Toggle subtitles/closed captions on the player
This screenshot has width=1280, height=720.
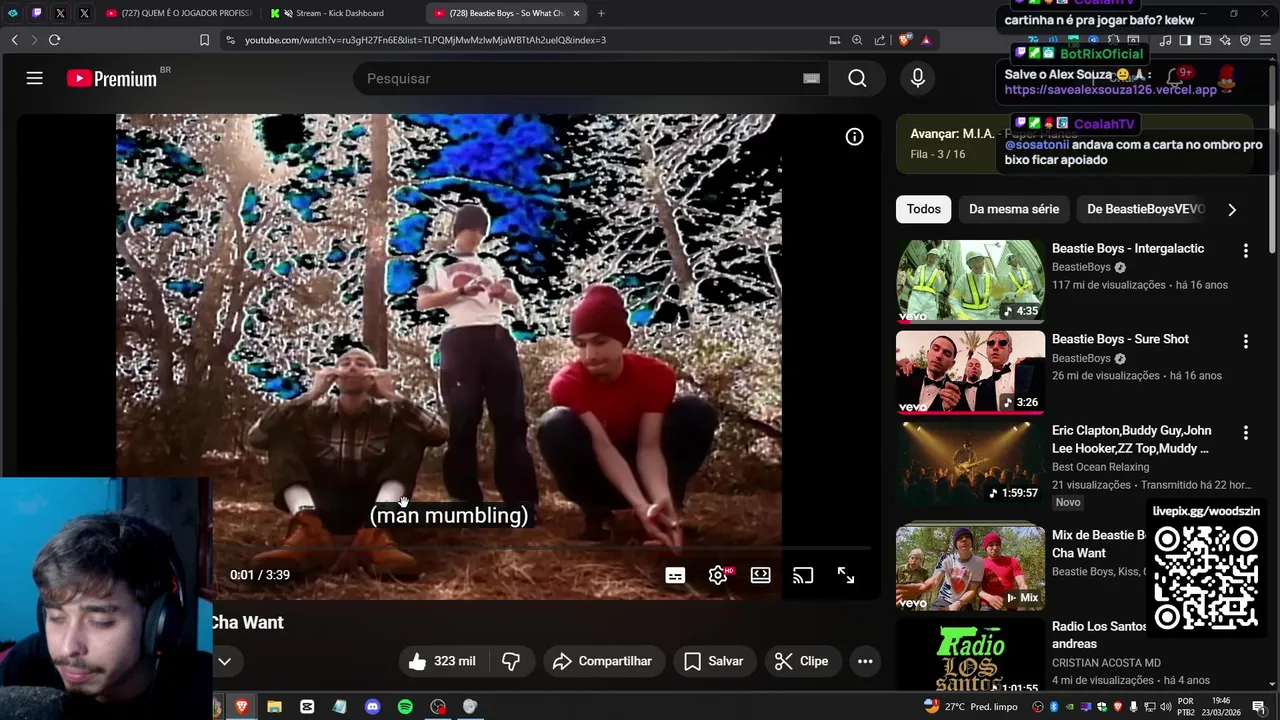pyautogui.click(x=675, y=575)
